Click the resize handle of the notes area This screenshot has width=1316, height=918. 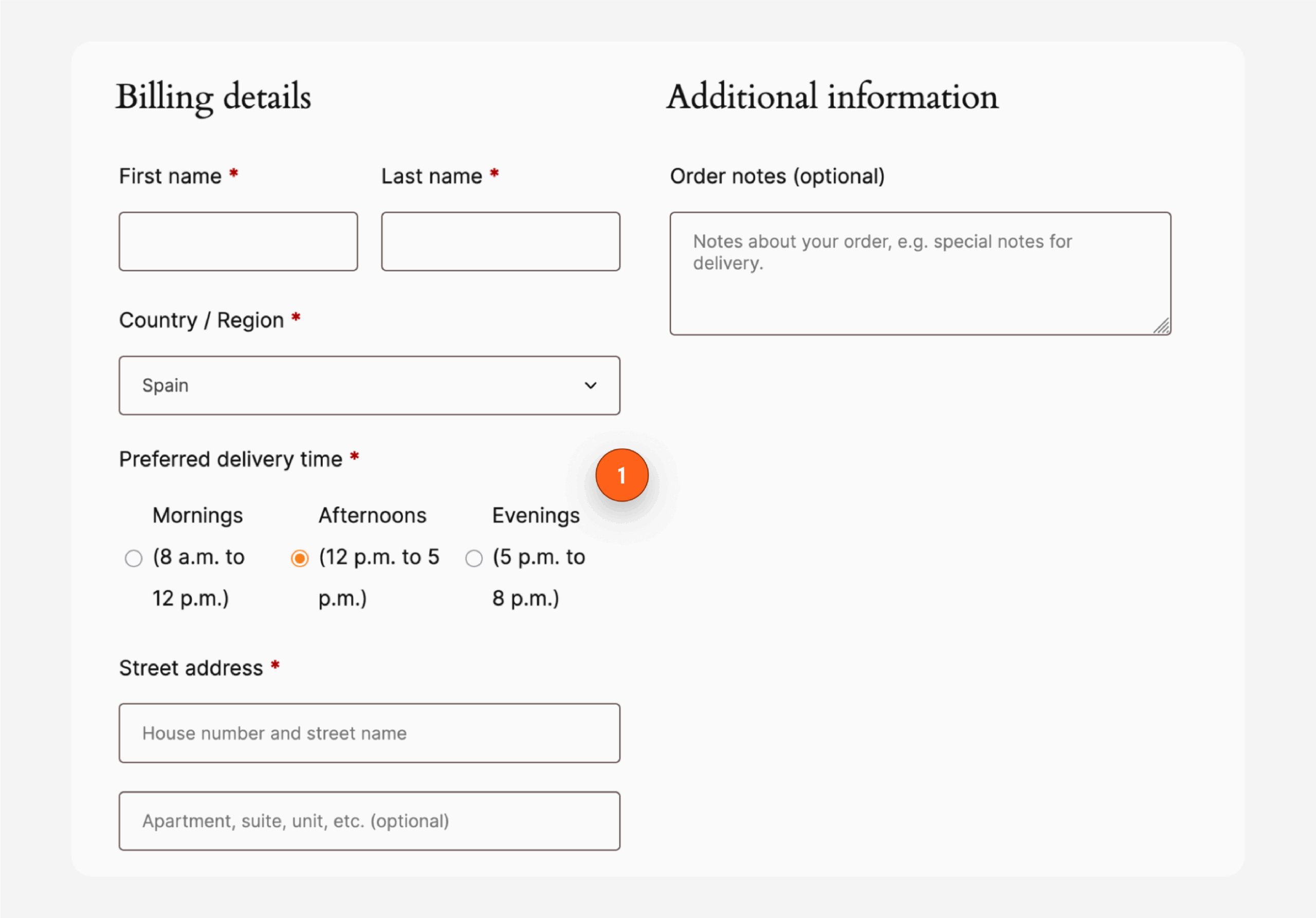point(1162,327)
